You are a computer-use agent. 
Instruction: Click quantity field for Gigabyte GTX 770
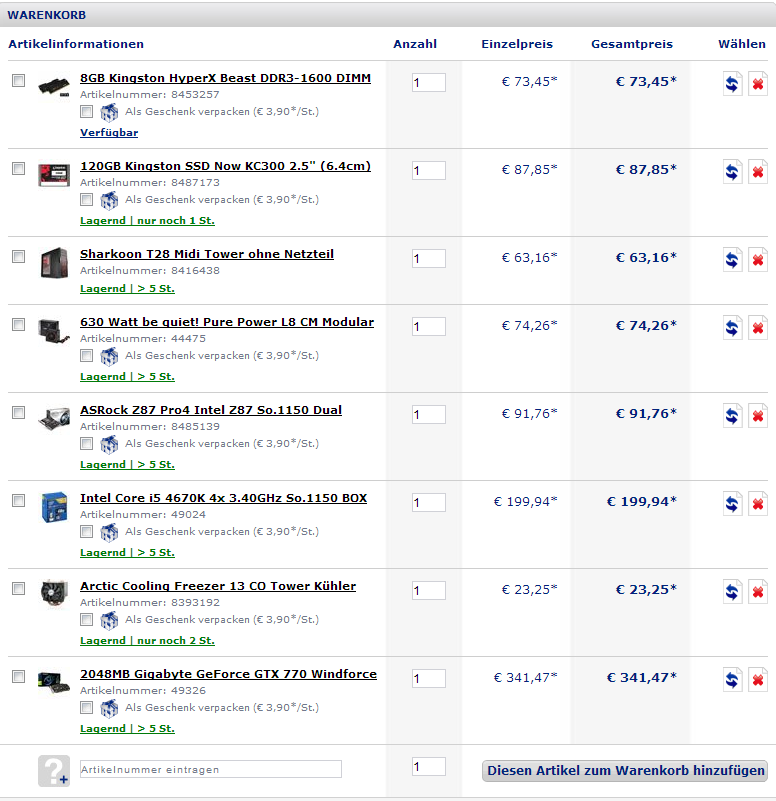429,678
